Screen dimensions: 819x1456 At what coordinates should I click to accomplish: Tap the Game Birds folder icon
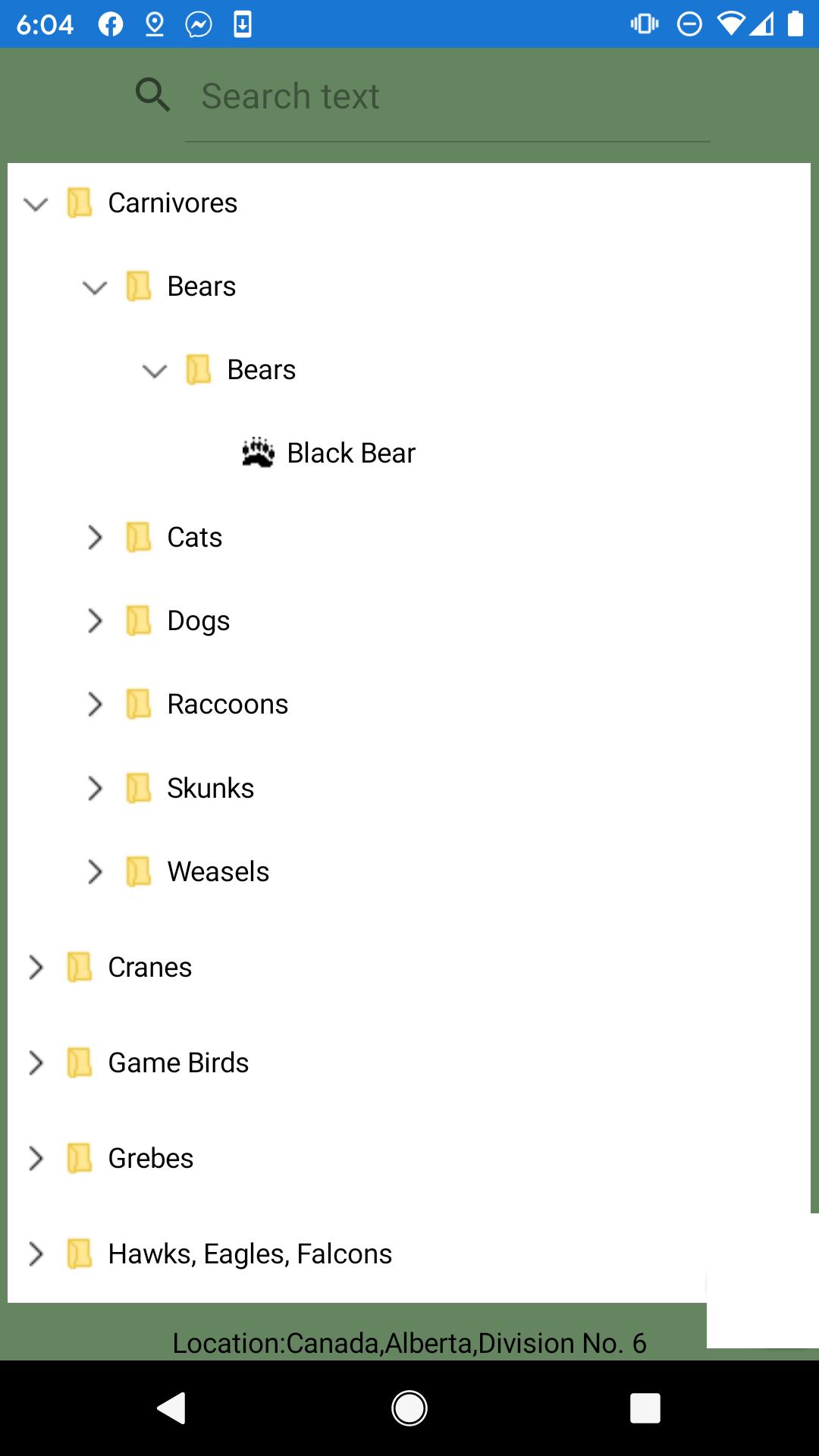[x=80, y=1063]
